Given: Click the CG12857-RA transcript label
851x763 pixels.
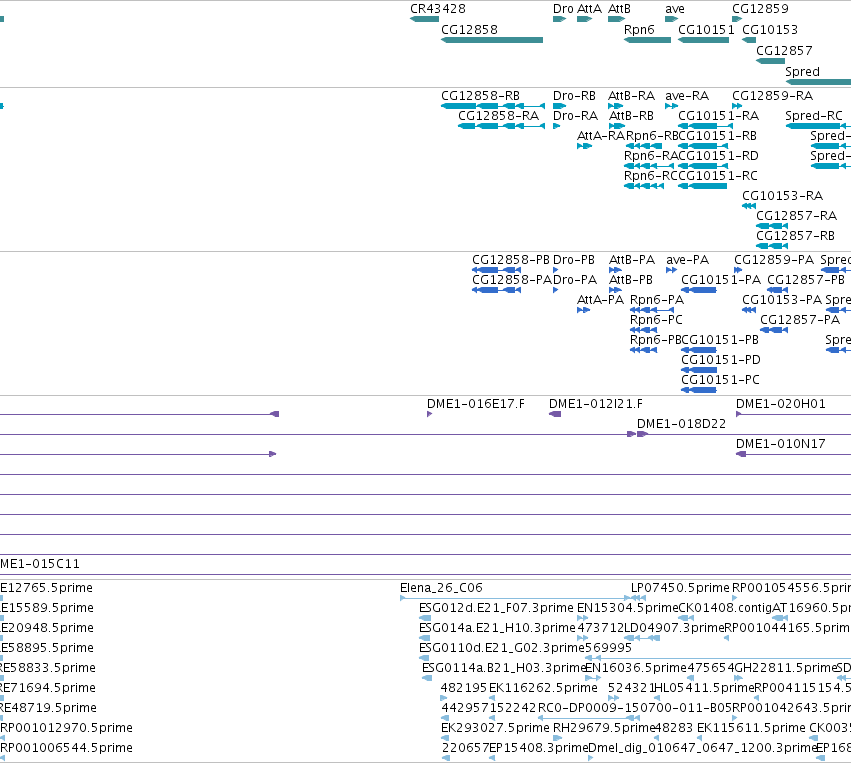Looking at the screenshot, I should [796, 216].
